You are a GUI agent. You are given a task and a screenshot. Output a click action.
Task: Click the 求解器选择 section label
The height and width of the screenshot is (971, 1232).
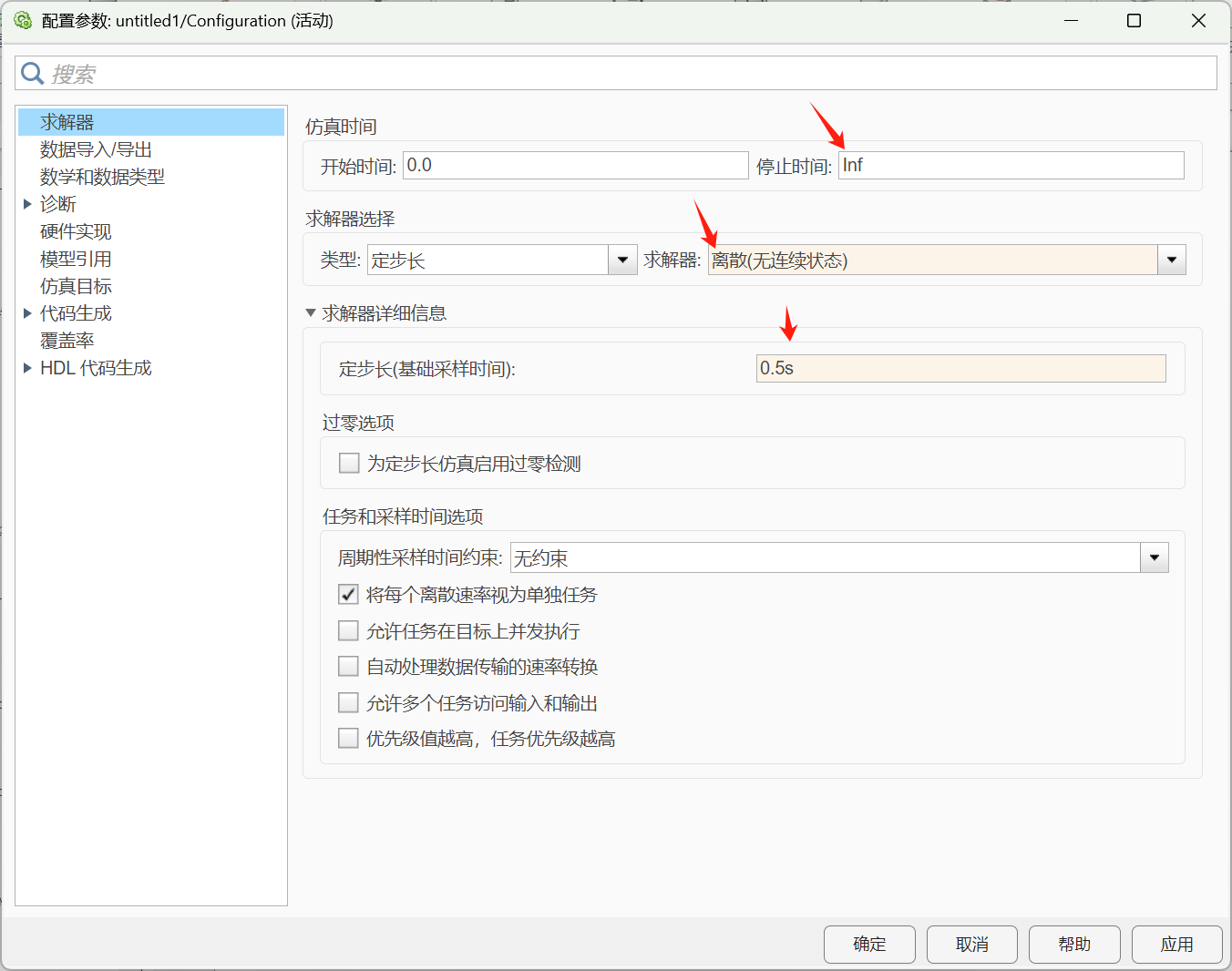[x=350, y=219]
